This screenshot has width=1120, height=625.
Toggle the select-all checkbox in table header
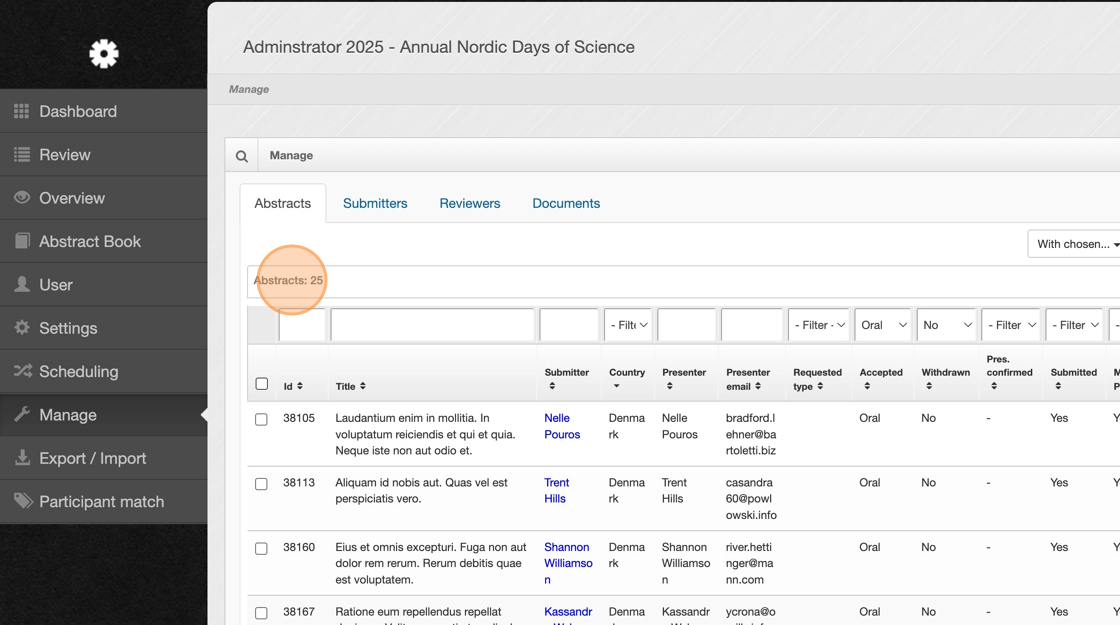262,384
